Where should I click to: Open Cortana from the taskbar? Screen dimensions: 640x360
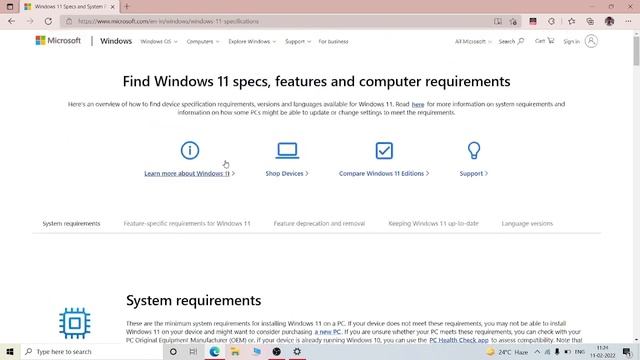(x=173, y=351)
